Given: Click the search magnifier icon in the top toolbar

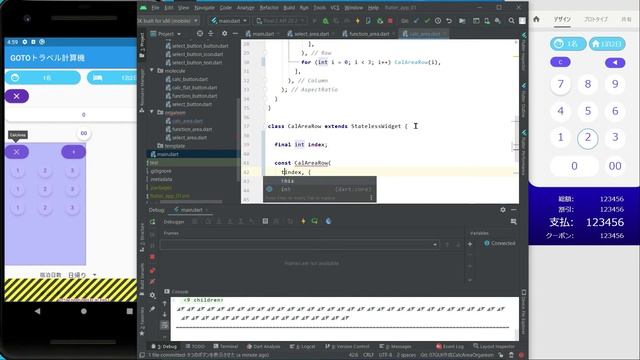Looking at the screenshot, I should (x=511, y=21).
